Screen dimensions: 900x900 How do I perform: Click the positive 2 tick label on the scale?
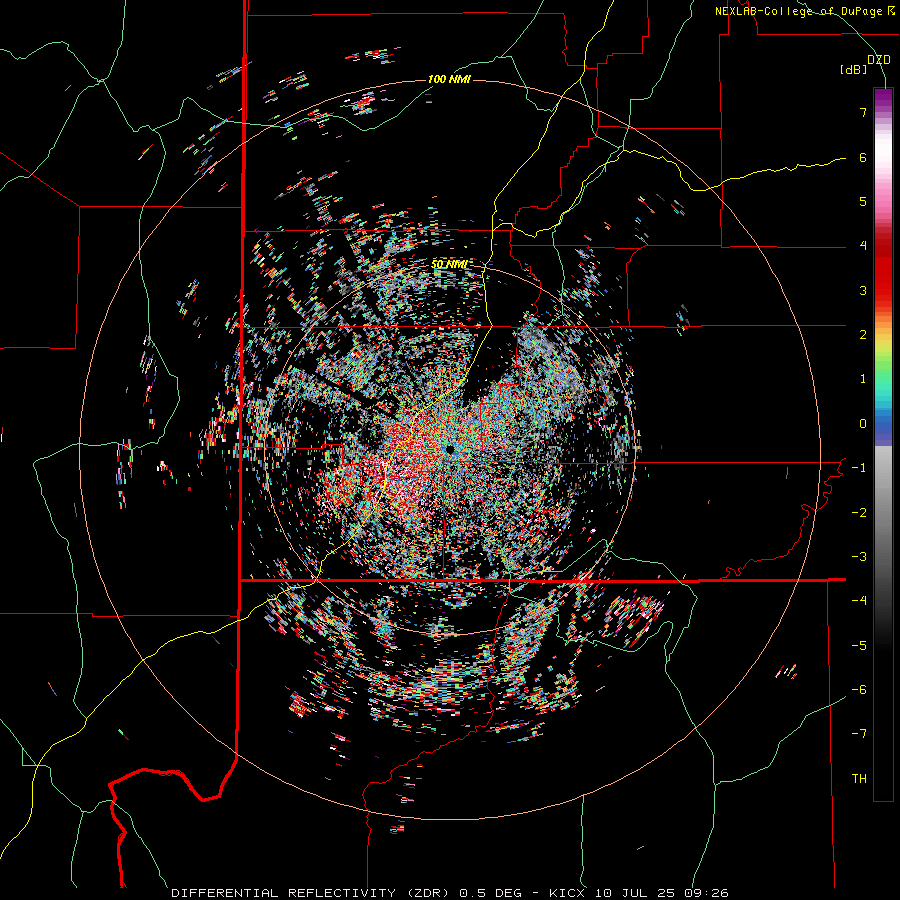click(x=863, y=335)
